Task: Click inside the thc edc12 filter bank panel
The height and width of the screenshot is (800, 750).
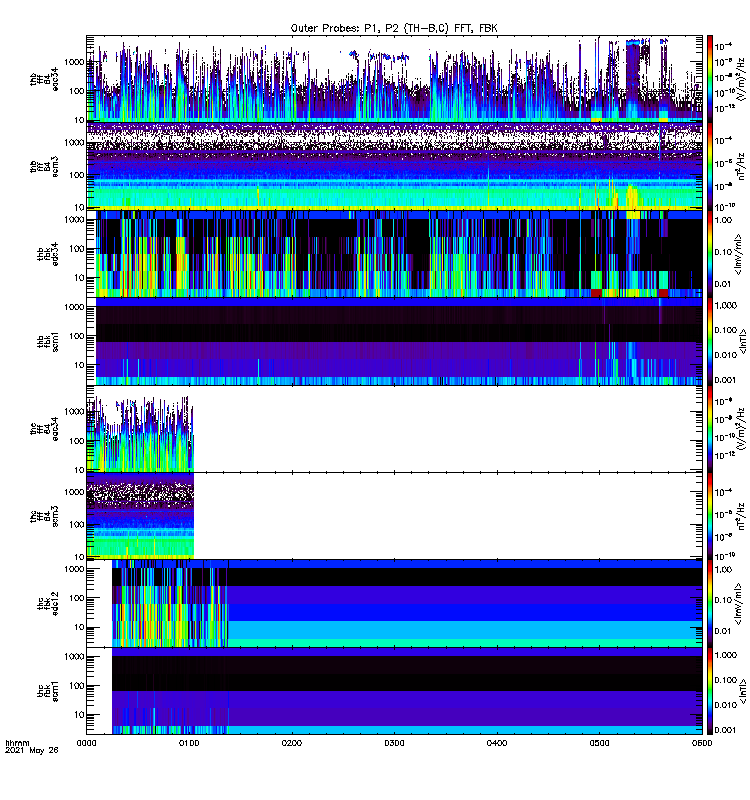Action: [394, 604]
